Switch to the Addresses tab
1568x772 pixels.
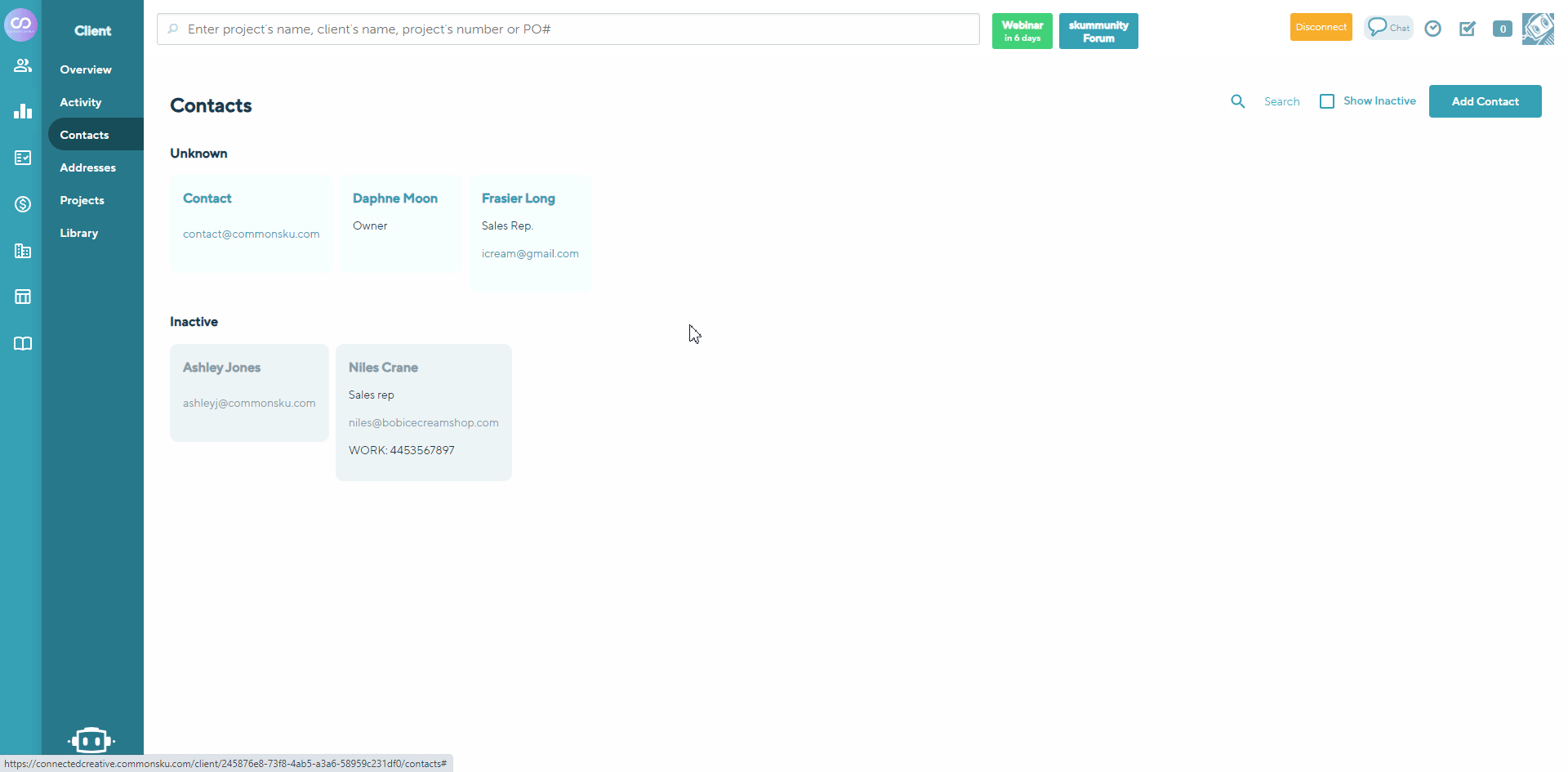click(87, 167)
